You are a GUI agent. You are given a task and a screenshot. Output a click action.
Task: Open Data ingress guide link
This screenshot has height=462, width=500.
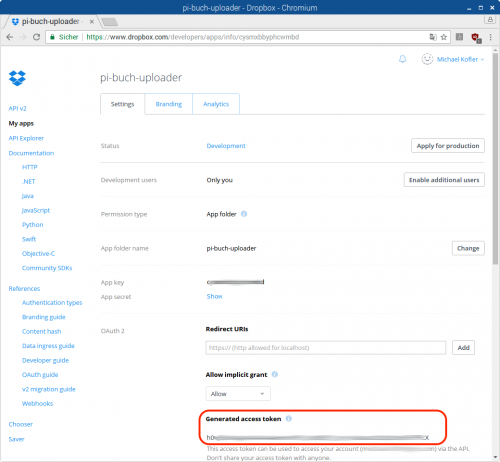point(48,346)
